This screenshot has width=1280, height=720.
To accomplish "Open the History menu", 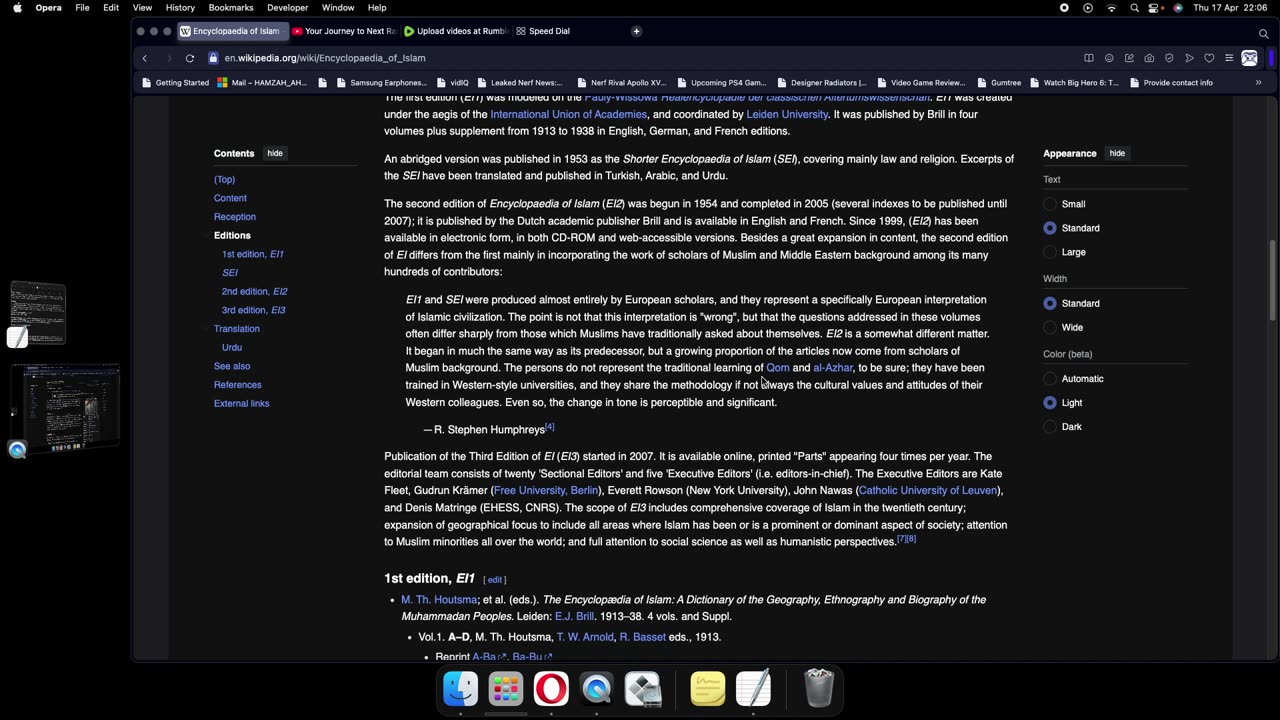I will click(x=180, y=8).
